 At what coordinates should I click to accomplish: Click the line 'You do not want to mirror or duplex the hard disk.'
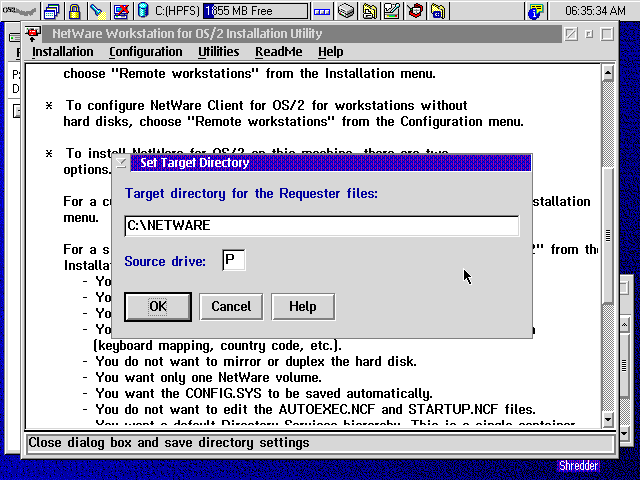point(256,362)
